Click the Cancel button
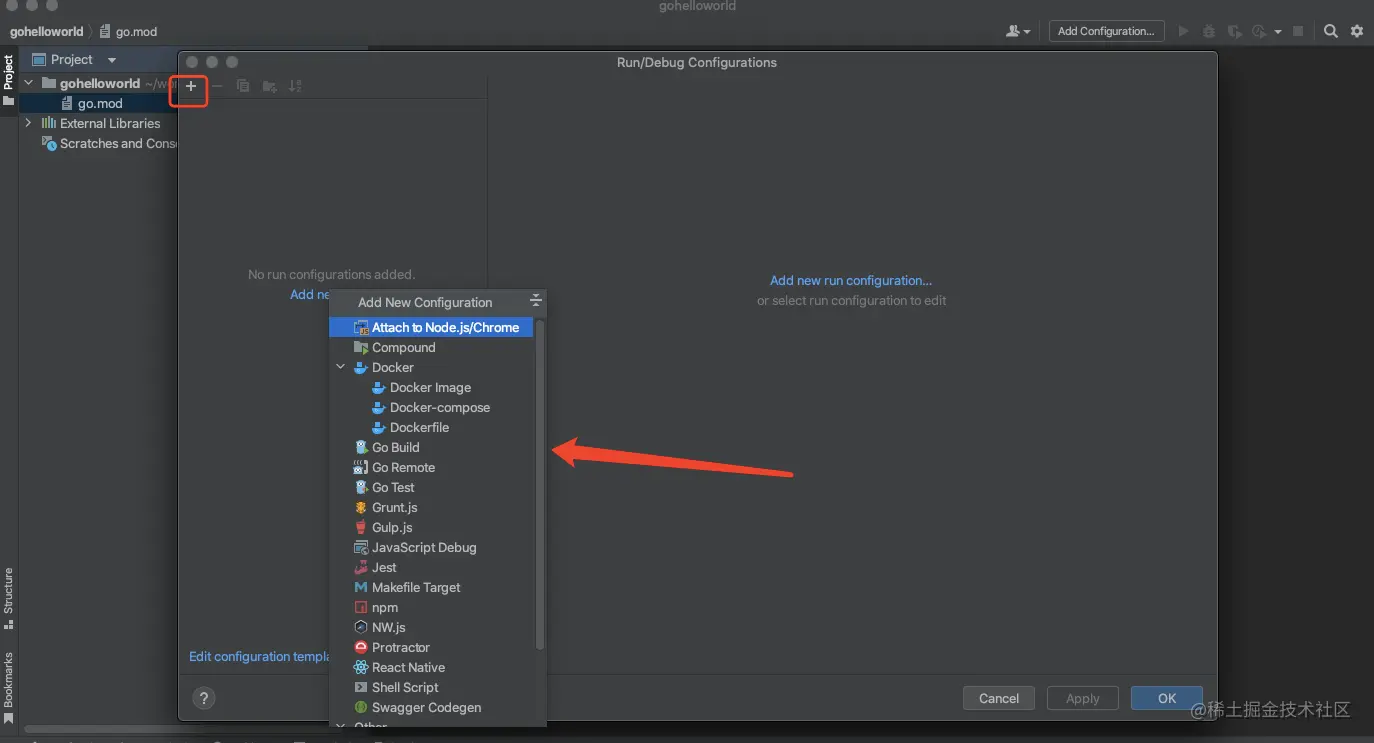1374x743 pixels. tap(999, 698)
